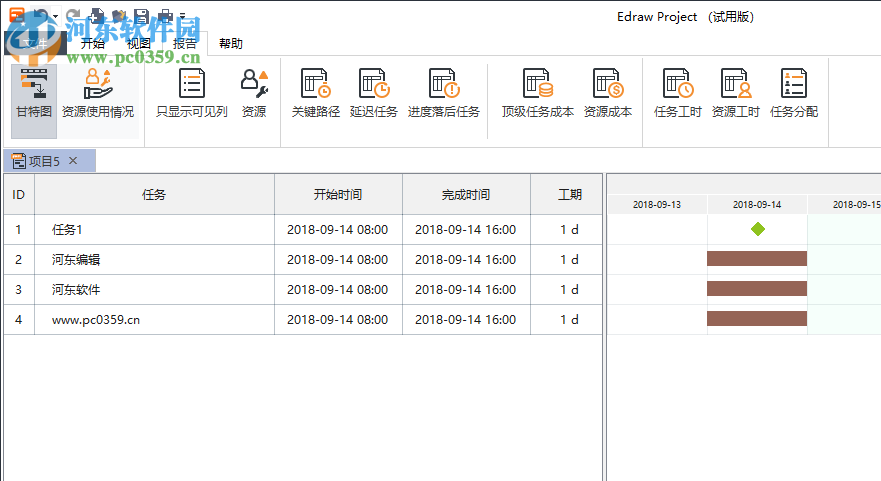Show the critical path (关键路径) report
The width and height of the screenshot is (881, 481).
tap(316, 94)
